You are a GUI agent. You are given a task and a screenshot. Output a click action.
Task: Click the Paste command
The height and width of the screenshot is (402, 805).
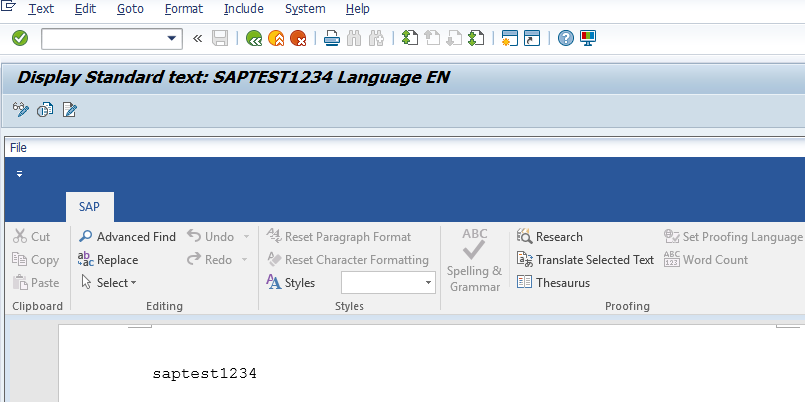(35, 283)
